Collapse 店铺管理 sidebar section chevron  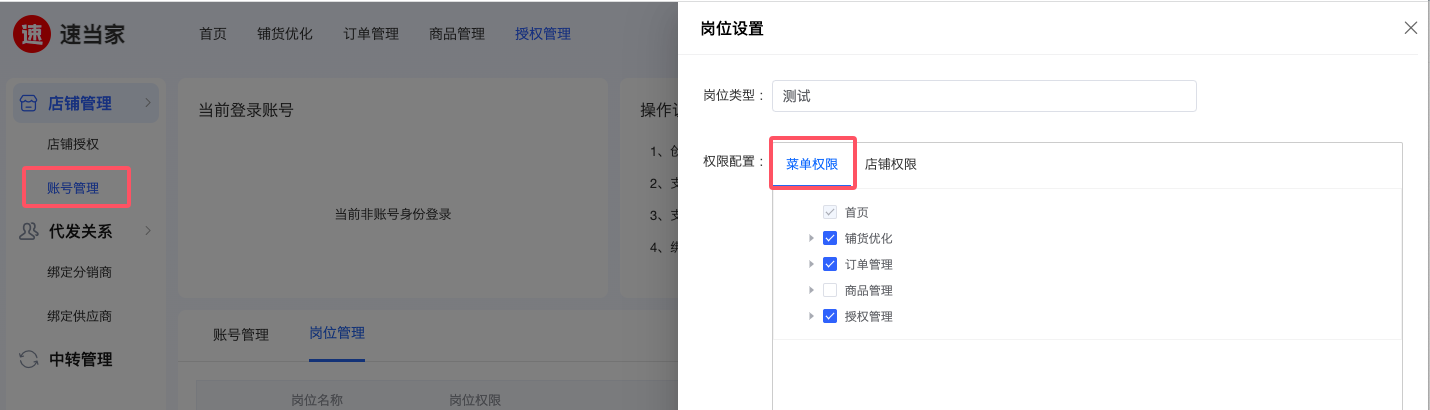point(148,103)
